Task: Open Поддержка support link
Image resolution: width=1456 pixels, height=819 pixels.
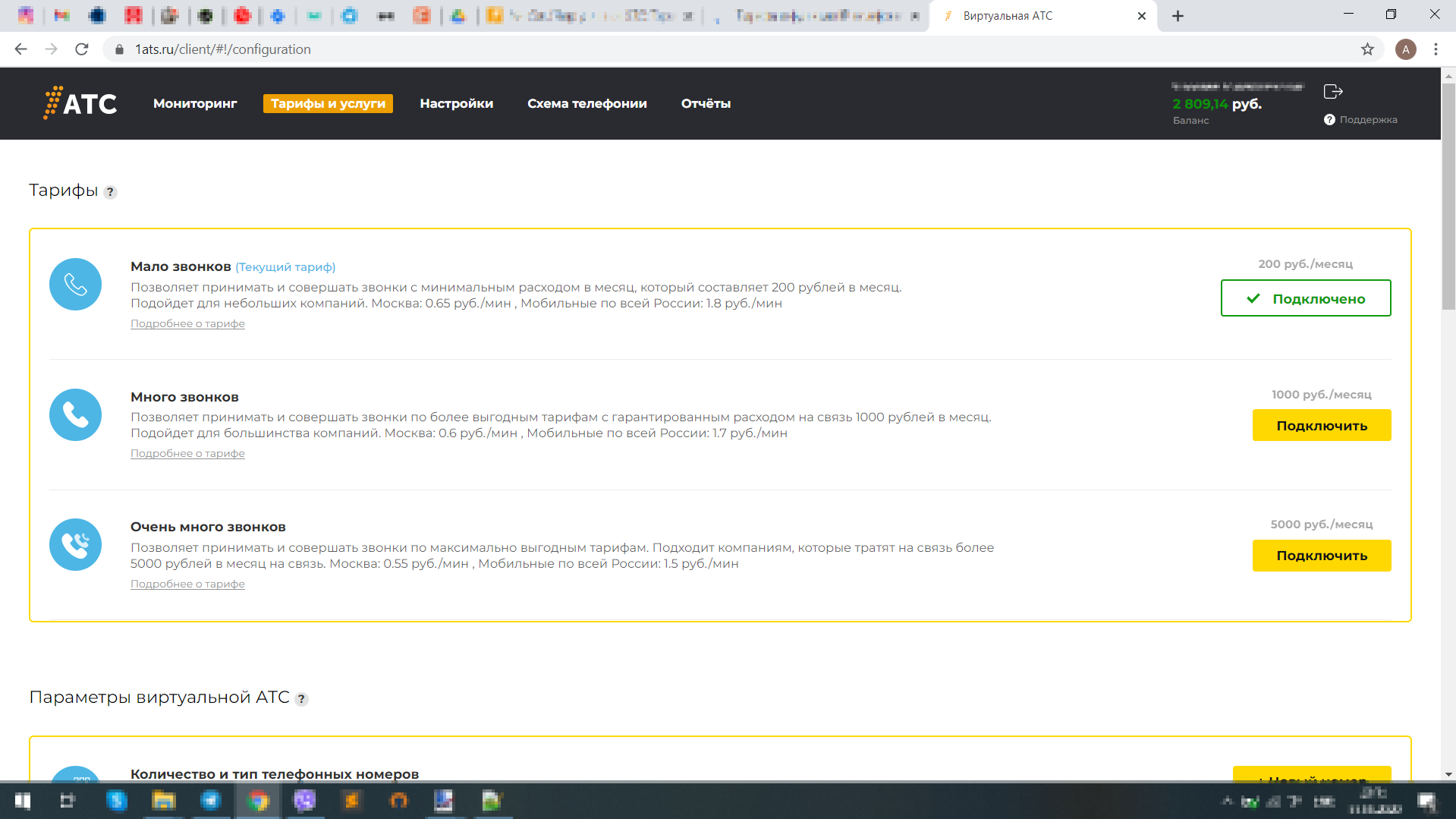Action: [x=1367, y=120]
